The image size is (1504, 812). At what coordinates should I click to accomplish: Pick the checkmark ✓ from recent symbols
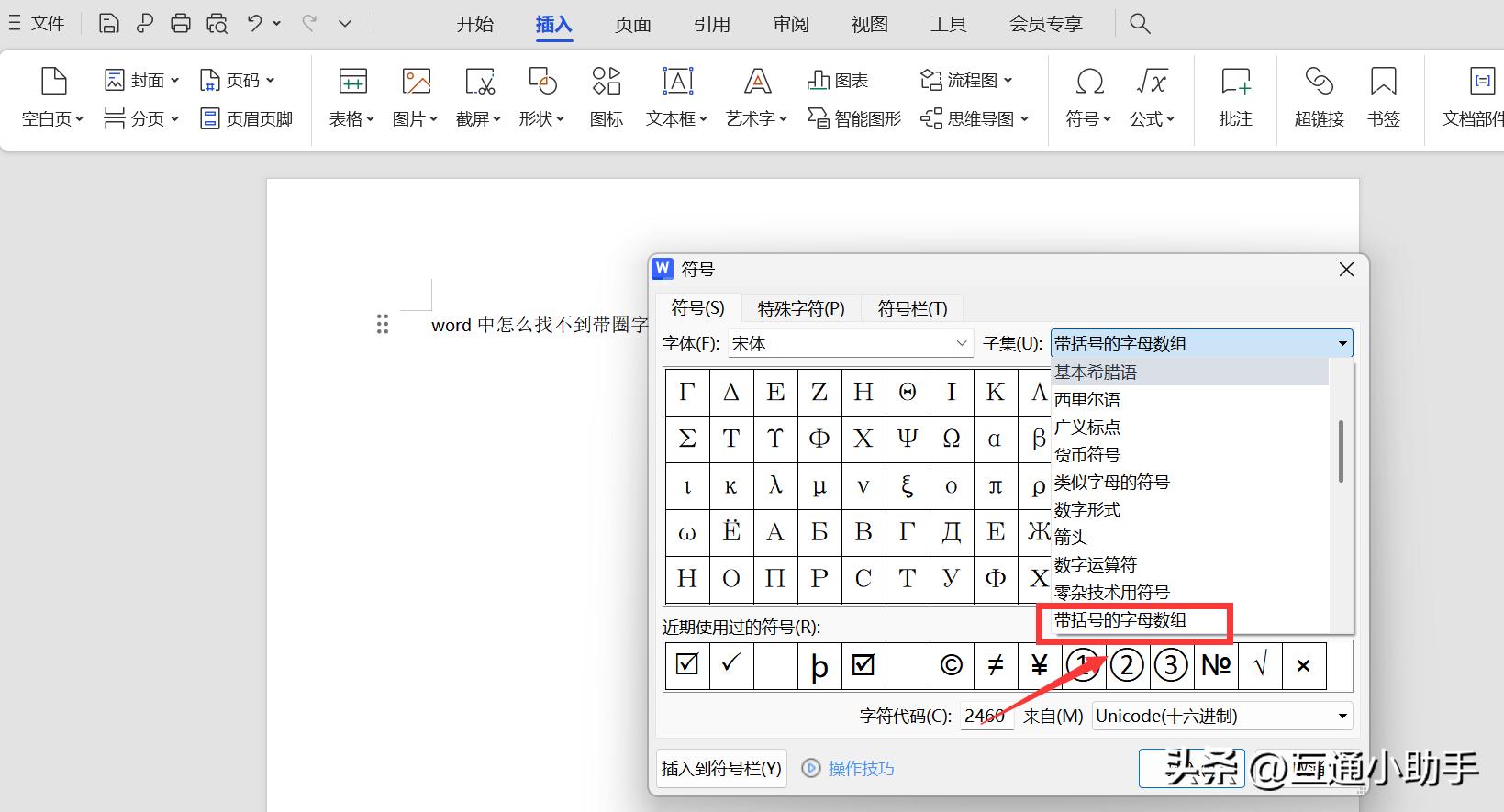click(730, 665)
